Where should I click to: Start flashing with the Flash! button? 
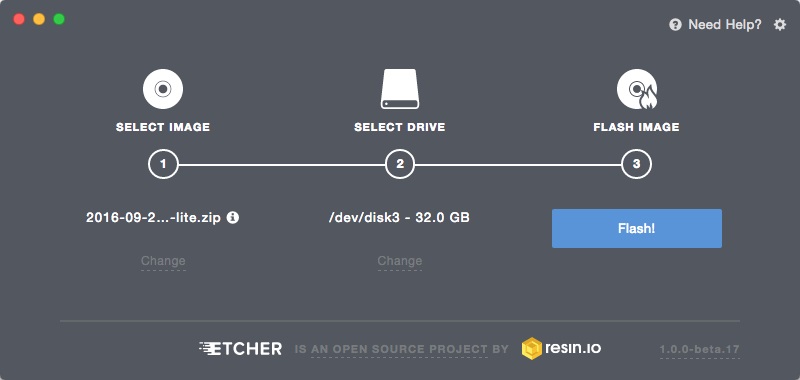pyautogui.click(x=637, y=229)
